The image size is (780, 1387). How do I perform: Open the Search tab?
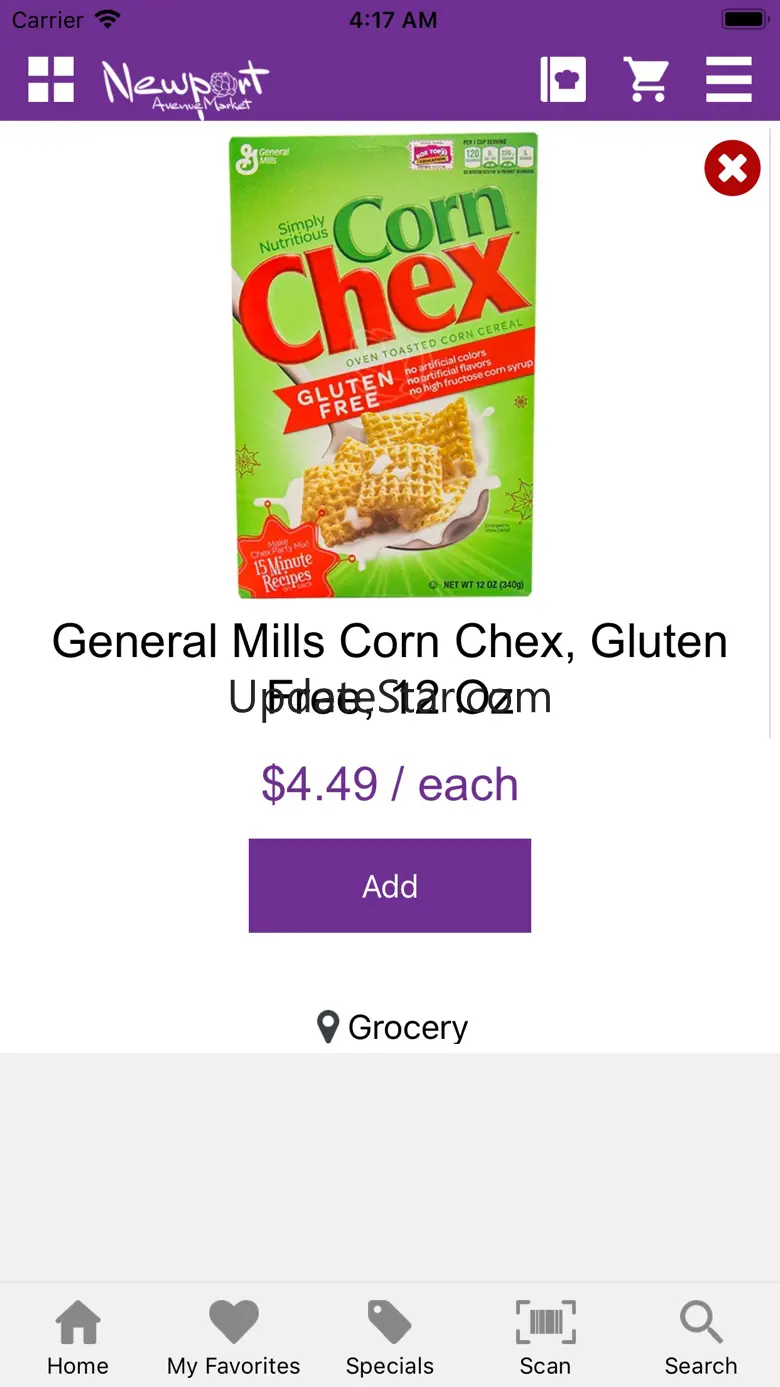pyautogui.click(x=701, y=1339)
